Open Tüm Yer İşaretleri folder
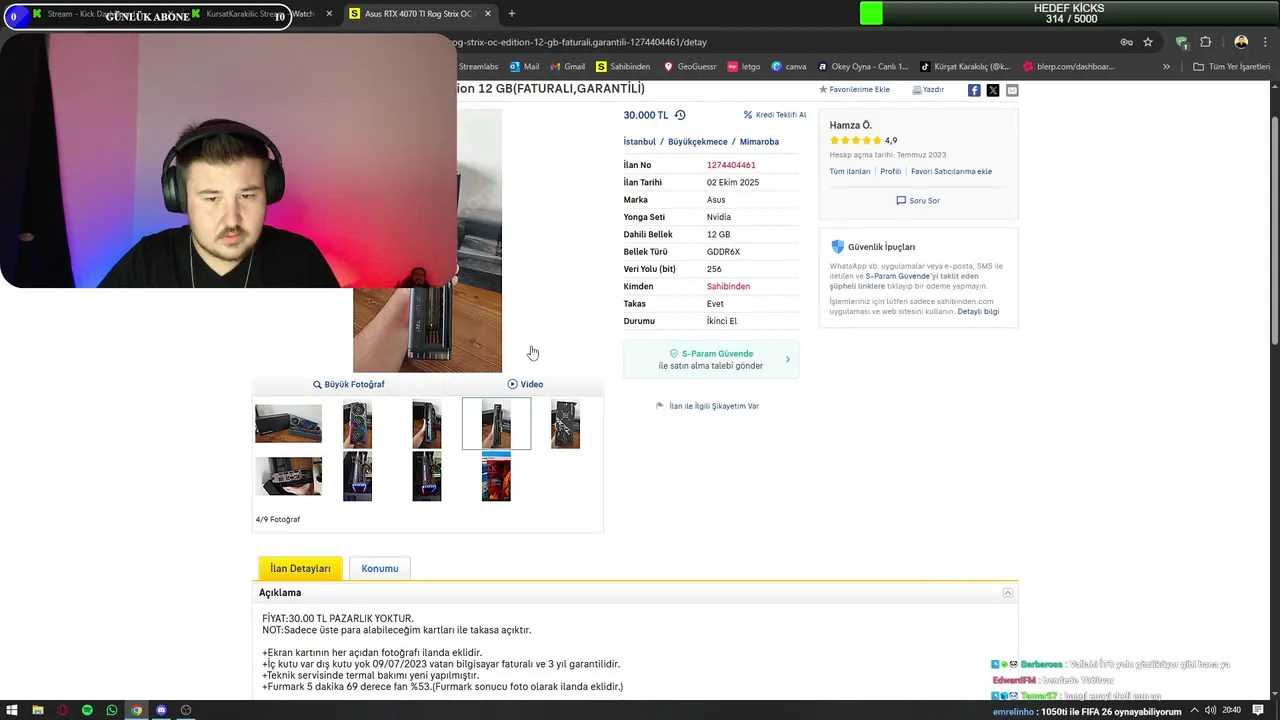Image resolution: width=1280 pixels, height=720 pixels. (1232, 67)
